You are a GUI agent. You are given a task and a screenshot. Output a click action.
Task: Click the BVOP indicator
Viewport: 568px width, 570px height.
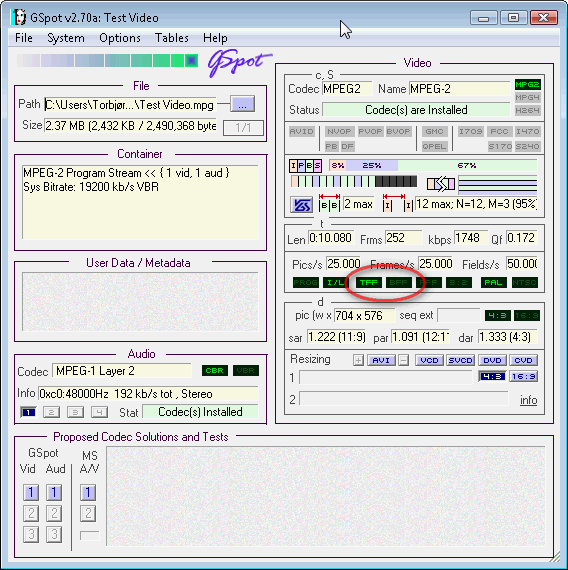click(x=398, y=131)
